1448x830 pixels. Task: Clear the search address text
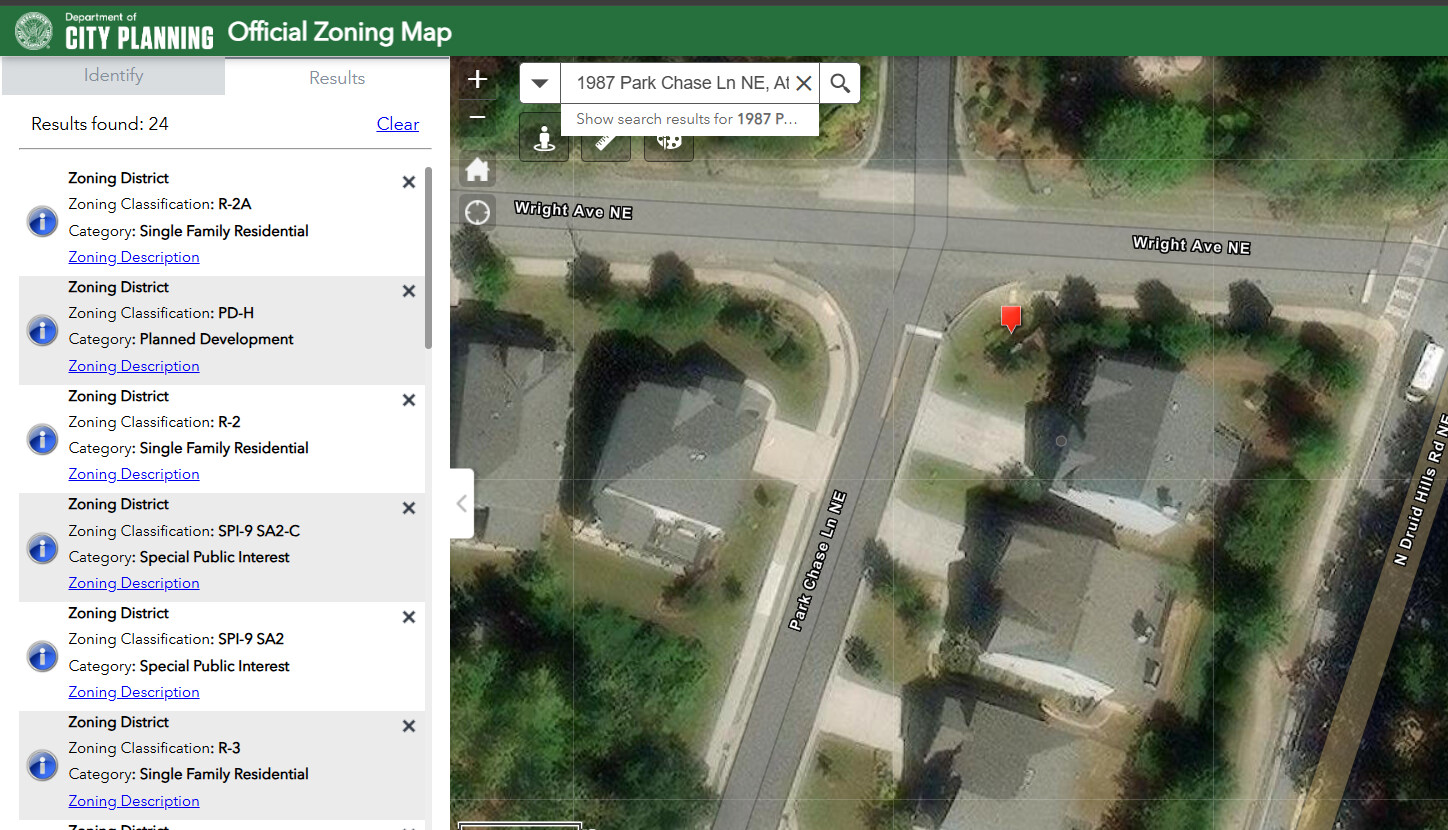(803, 83)
